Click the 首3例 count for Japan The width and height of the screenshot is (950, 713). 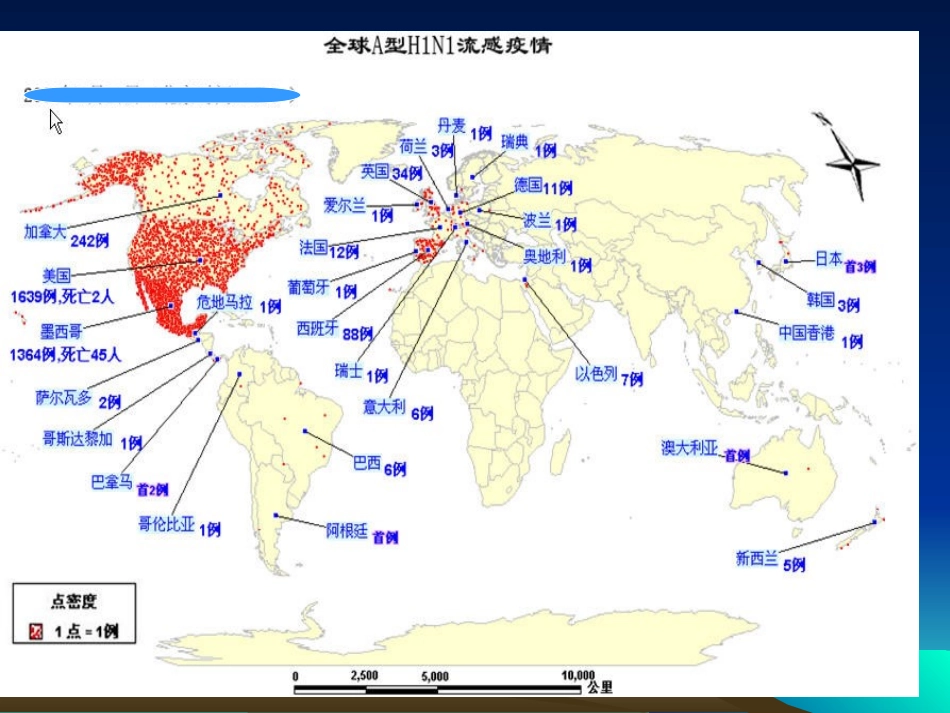click(860, 267)
